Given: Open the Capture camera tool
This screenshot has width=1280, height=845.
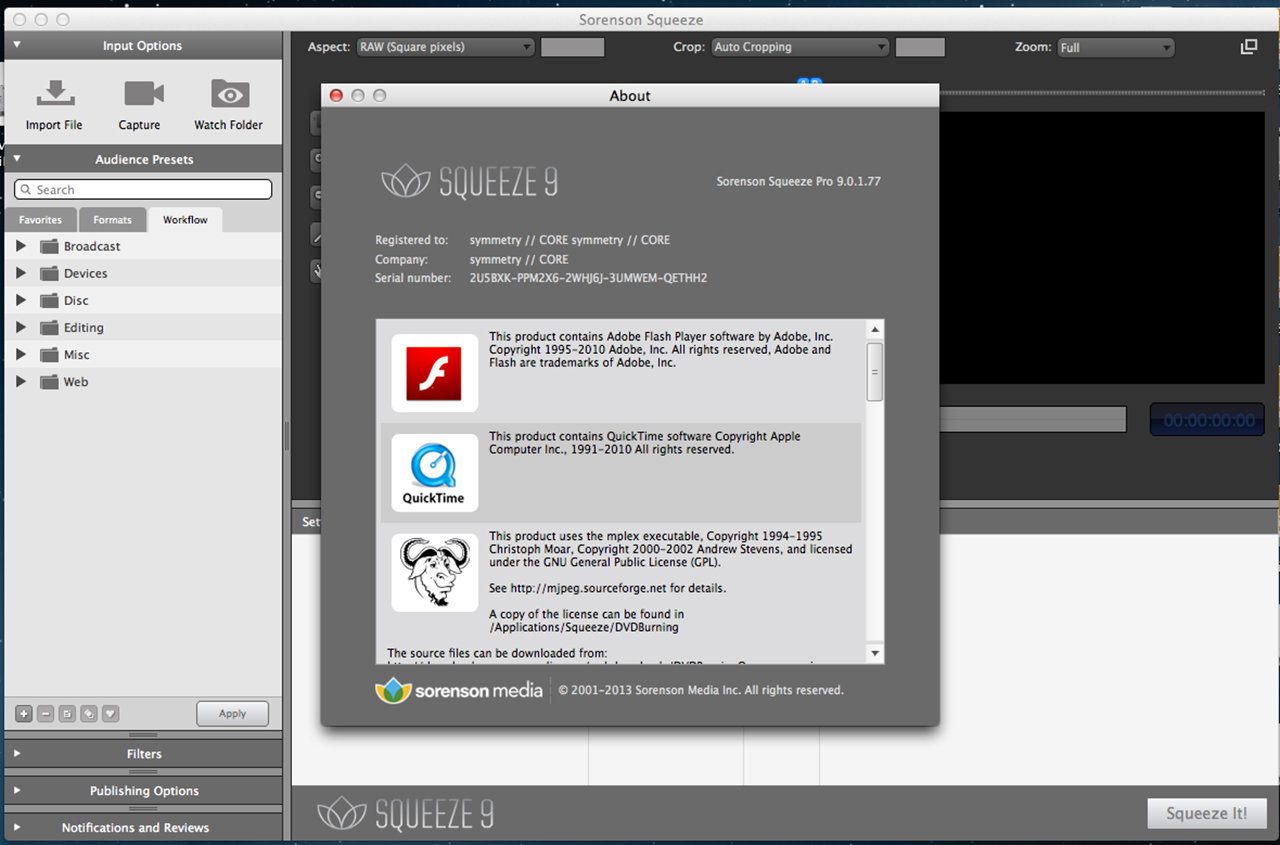Looking at the screenshot, I should coord(143,94).
